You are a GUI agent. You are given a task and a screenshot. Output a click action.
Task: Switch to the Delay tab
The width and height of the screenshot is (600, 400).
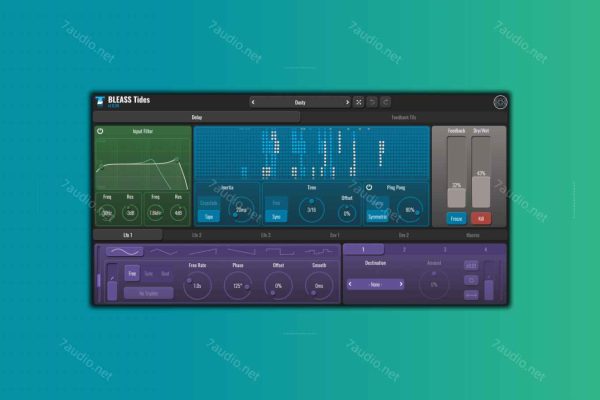(x=197, y=117)
